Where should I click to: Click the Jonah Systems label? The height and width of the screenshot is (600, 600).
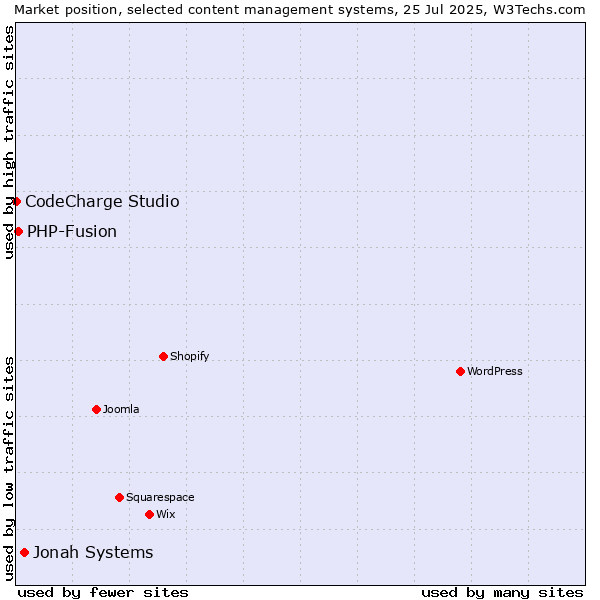tap(93, 553)
